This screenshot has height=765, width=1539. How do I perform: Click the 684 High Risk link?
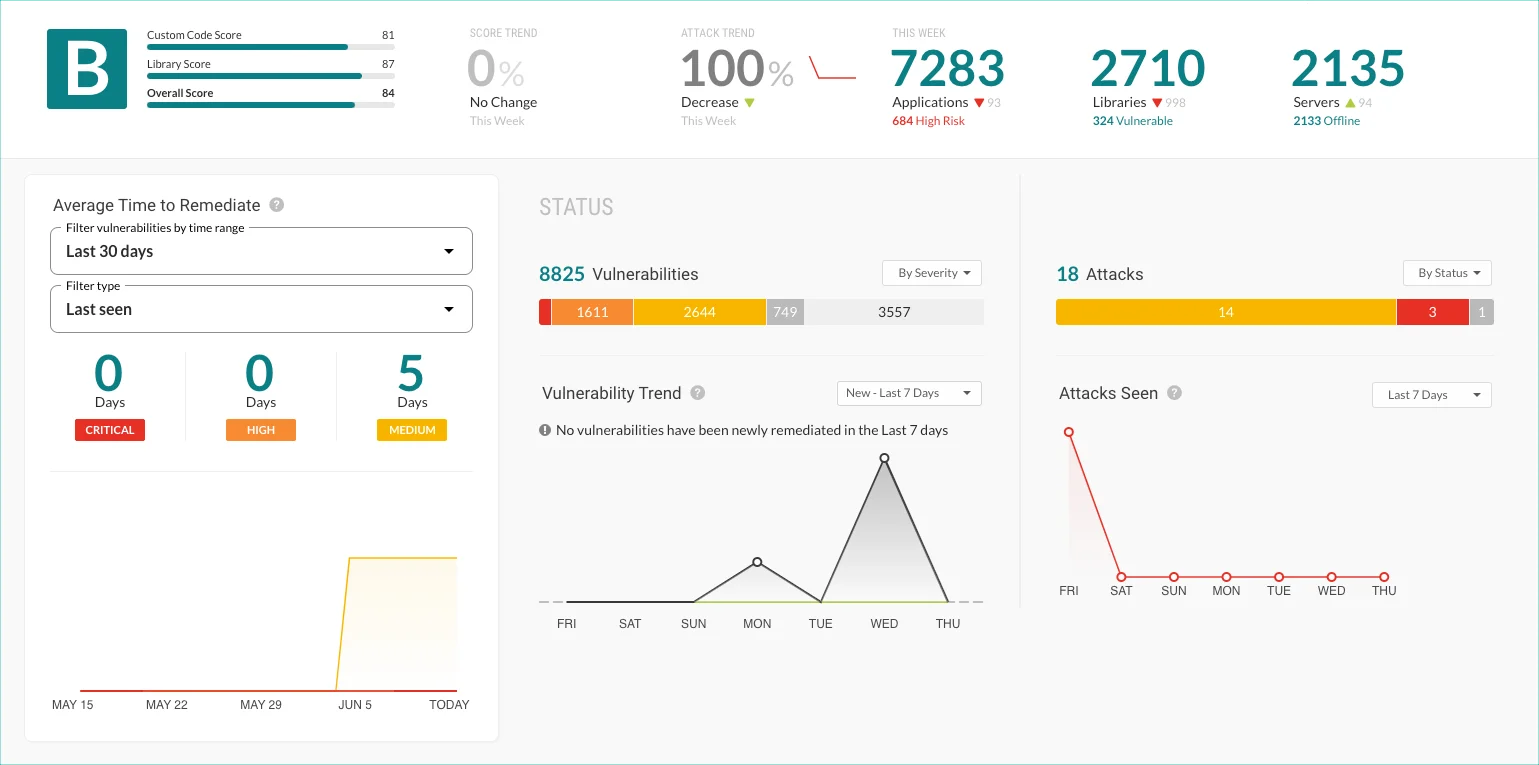click(928, 120)
